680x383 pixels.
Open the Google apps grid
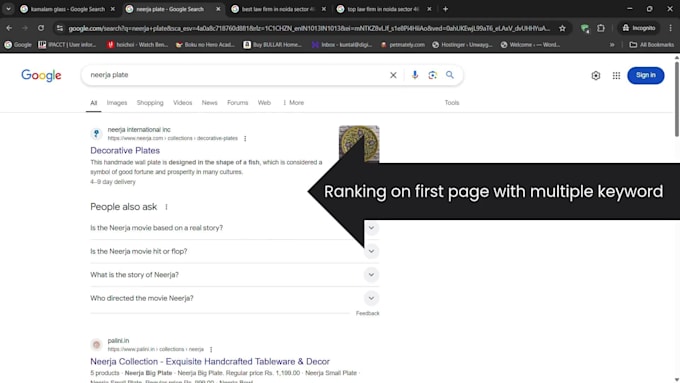pos(616,75)
